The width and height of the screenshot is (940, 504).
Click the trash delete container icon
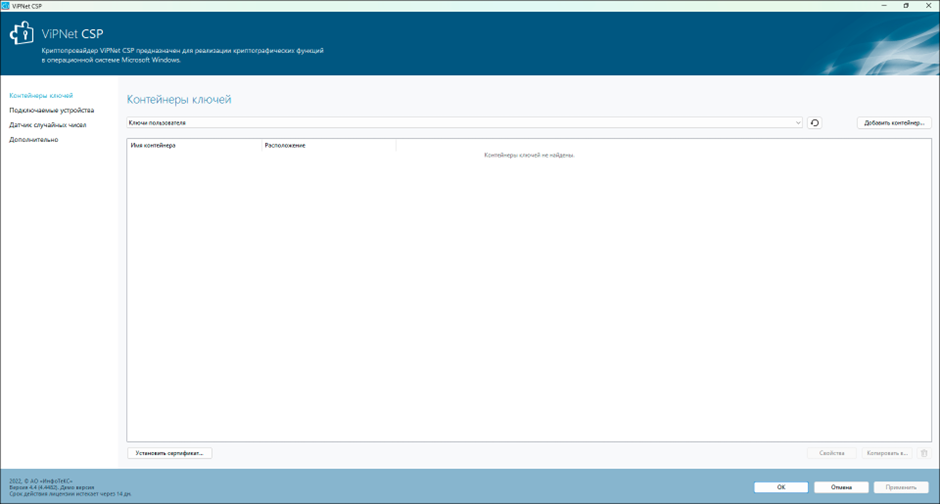coord(924,453)
